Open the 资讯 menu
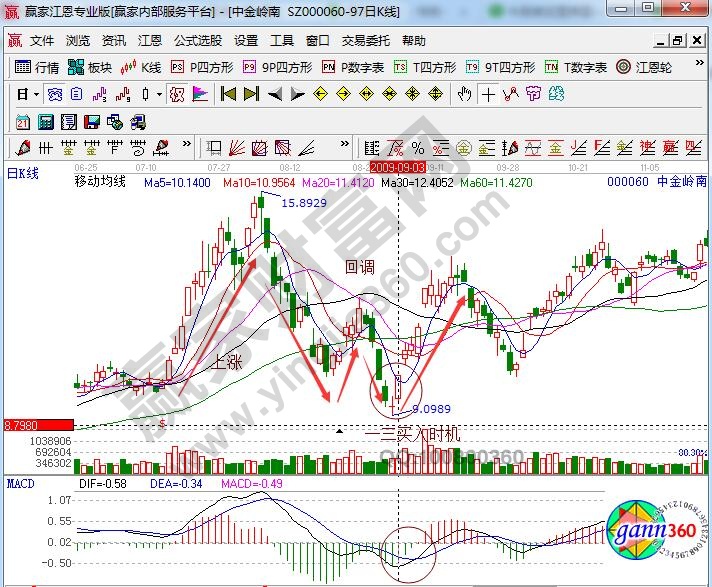Image resolution: width=712 pixels, height=587 pixels. [x=114, y=41]
